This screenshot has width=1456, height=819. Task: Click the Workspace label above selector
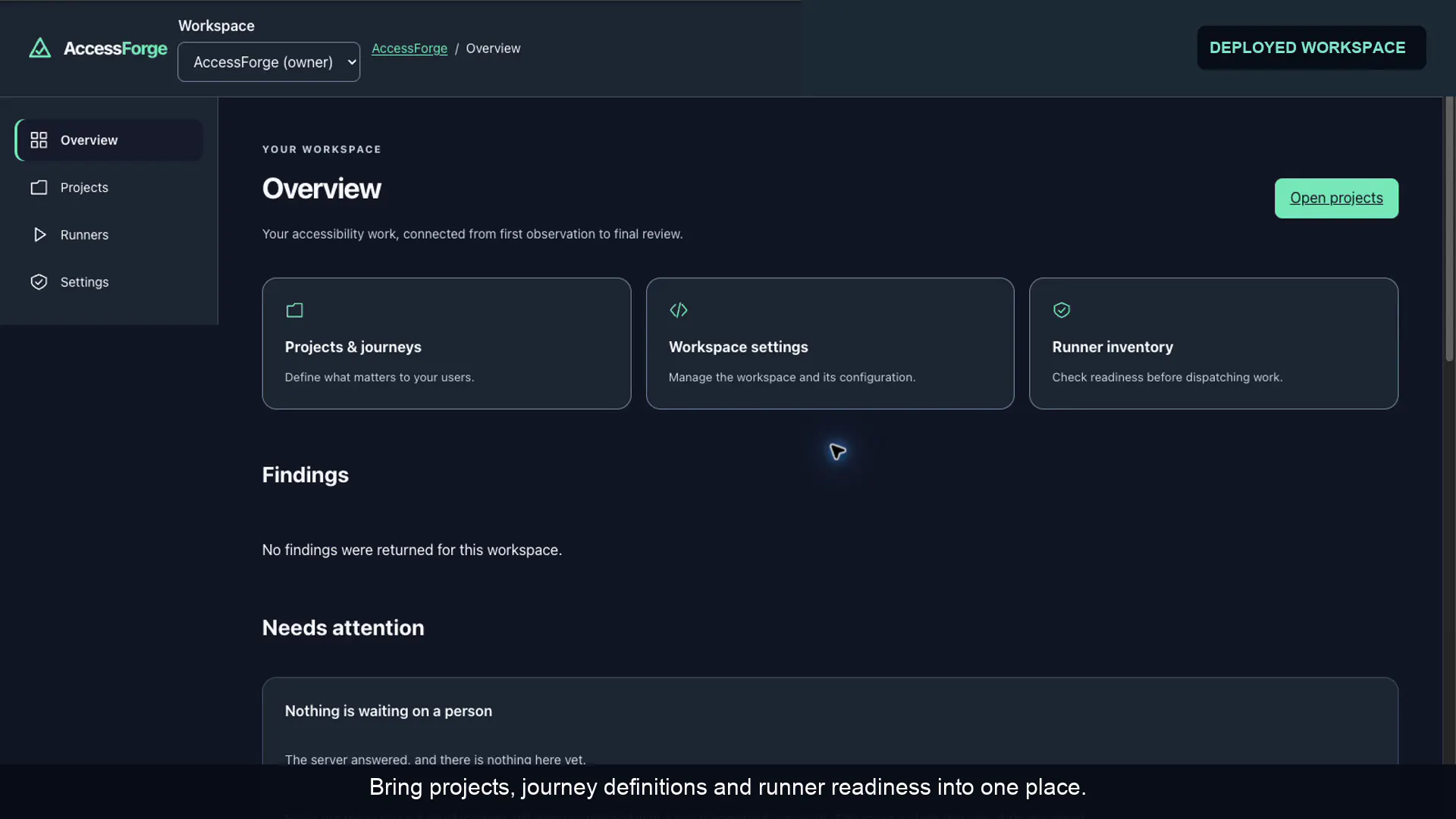pos(216,26)
